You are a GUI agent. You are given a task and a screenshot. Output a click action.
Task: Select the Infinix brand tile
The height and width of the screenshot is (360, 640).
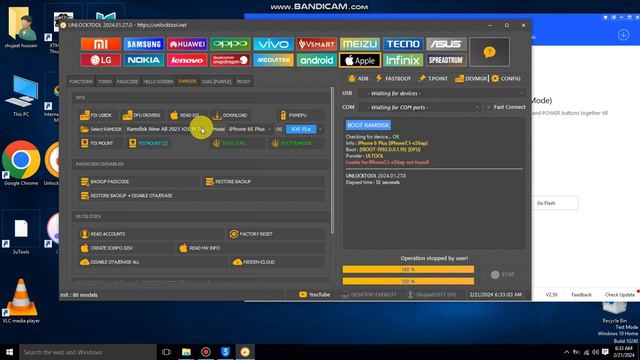click(x=403, y=60)
